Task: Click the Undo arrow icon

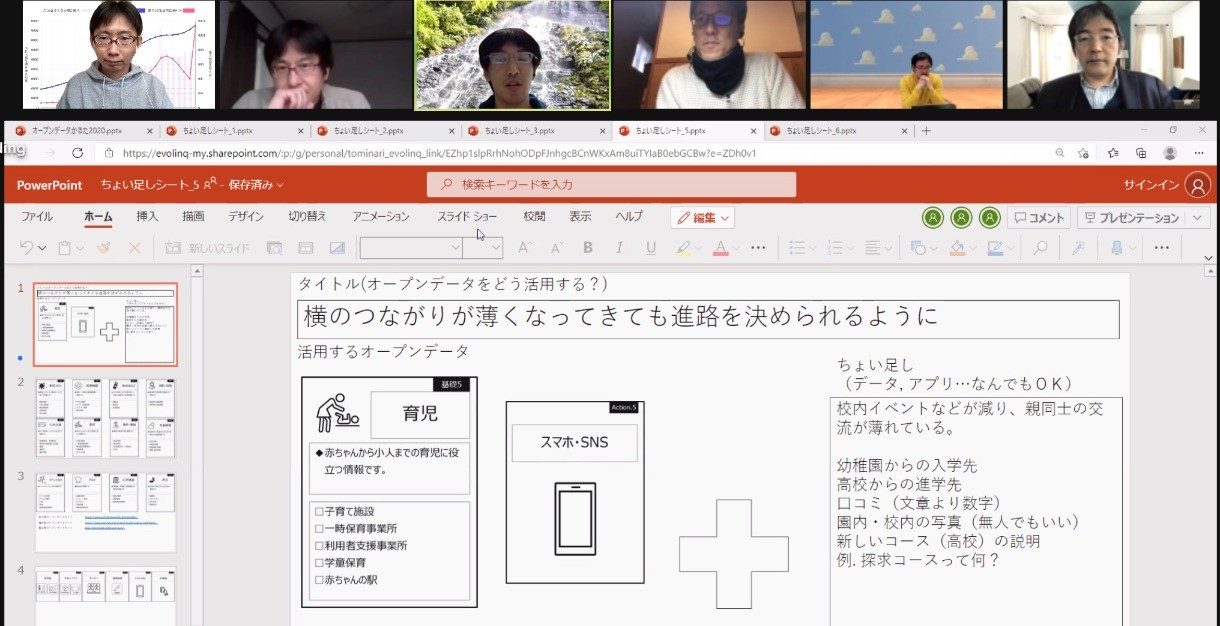Action: (x=27, y=248)
